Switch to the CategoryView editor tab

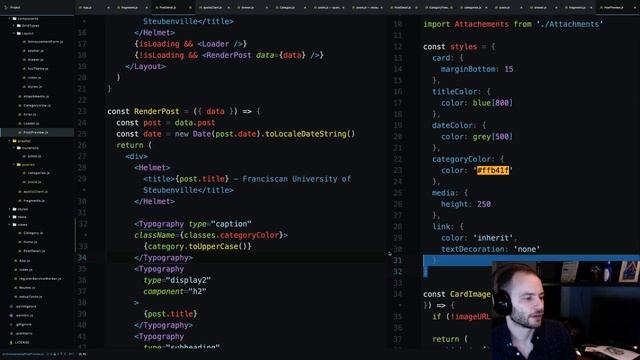pos(439,7)
